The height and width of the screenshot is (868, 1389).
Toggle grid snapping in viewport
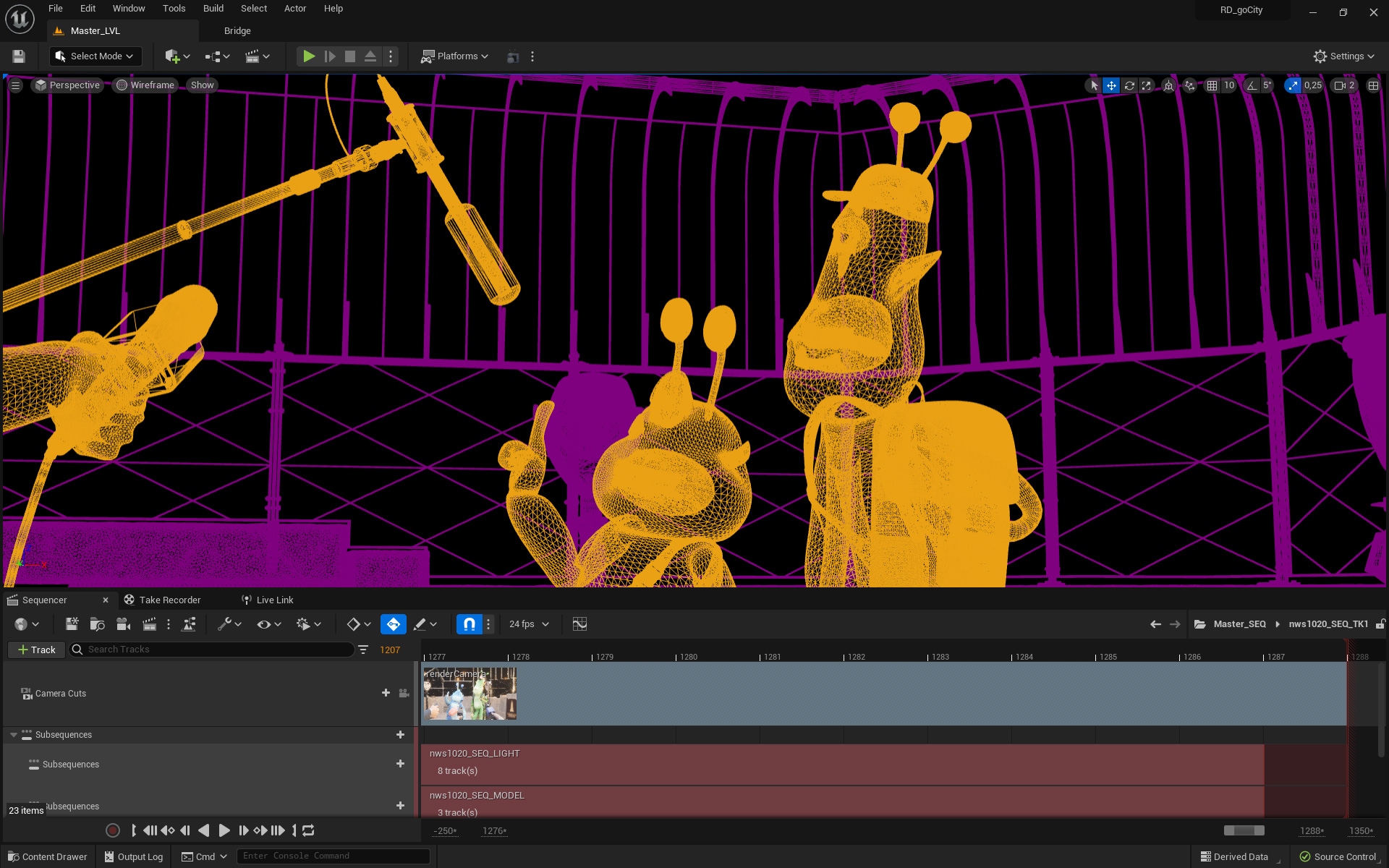coord(1212,85)
